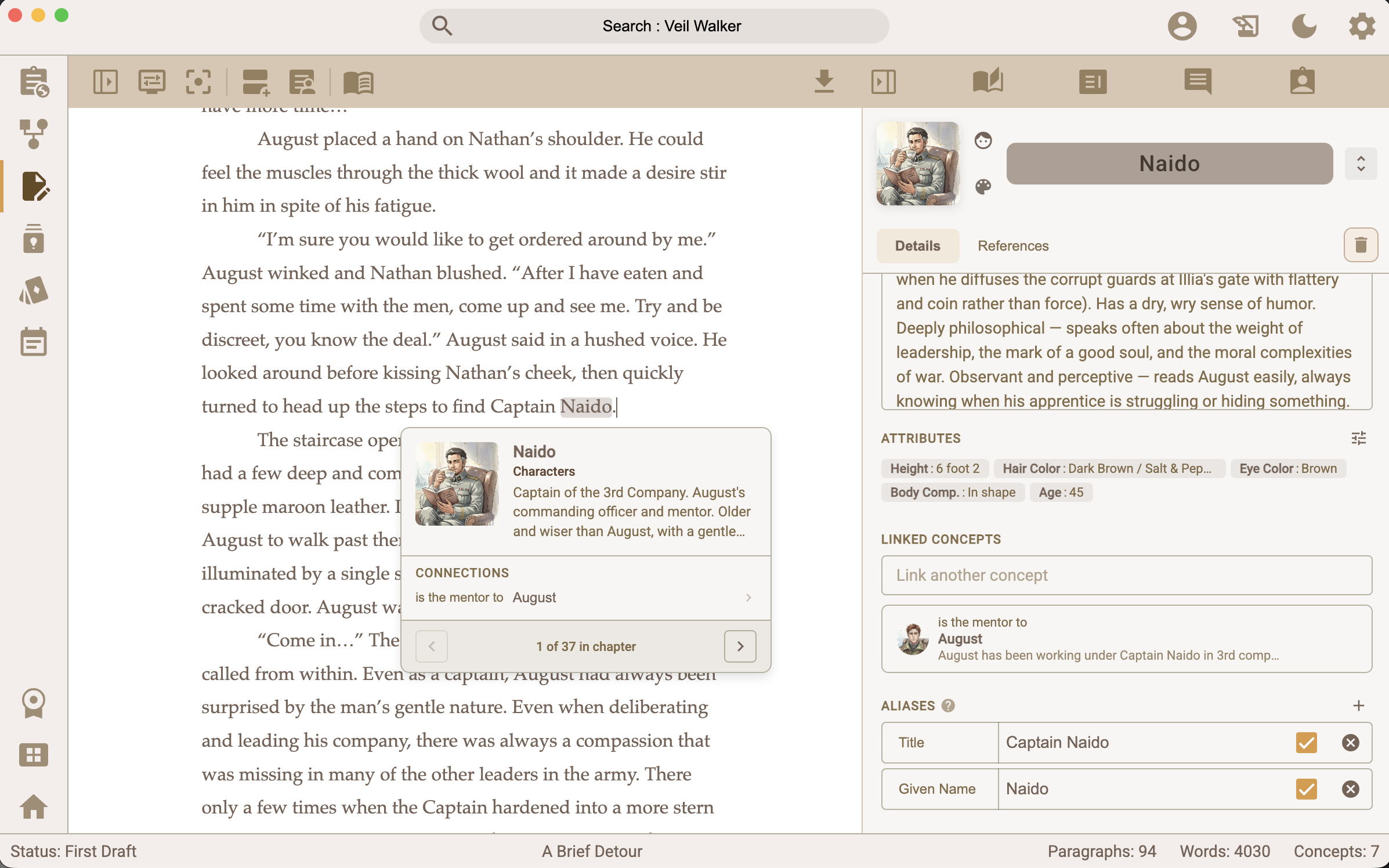Click the download/export icon in the toolbar
Image resolution: width=1389 pixels, height=868 pixels.
tap(824, 82)
